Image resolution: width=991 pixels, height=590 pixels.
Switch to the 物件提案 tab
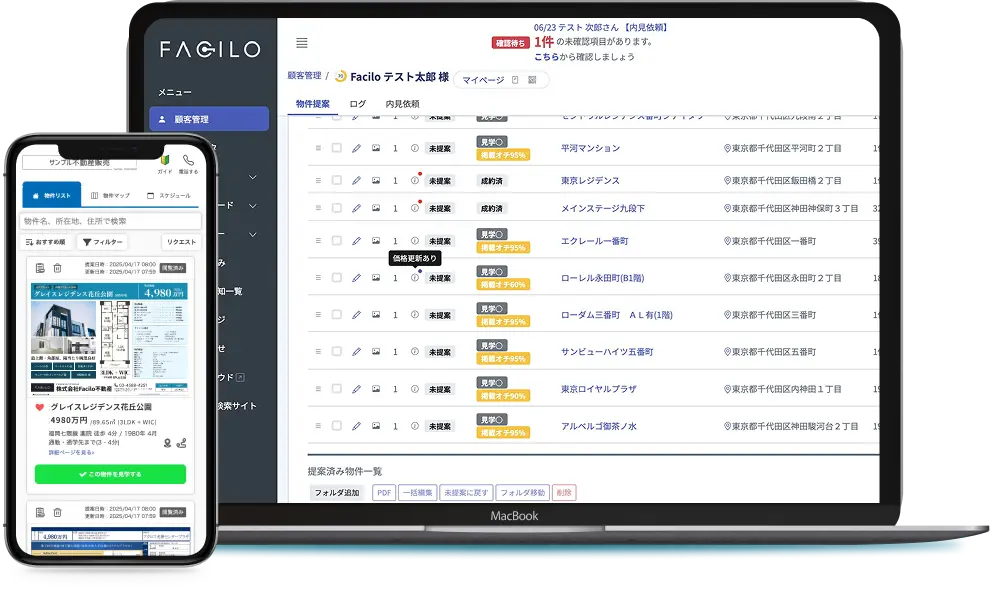click(313, 104)
